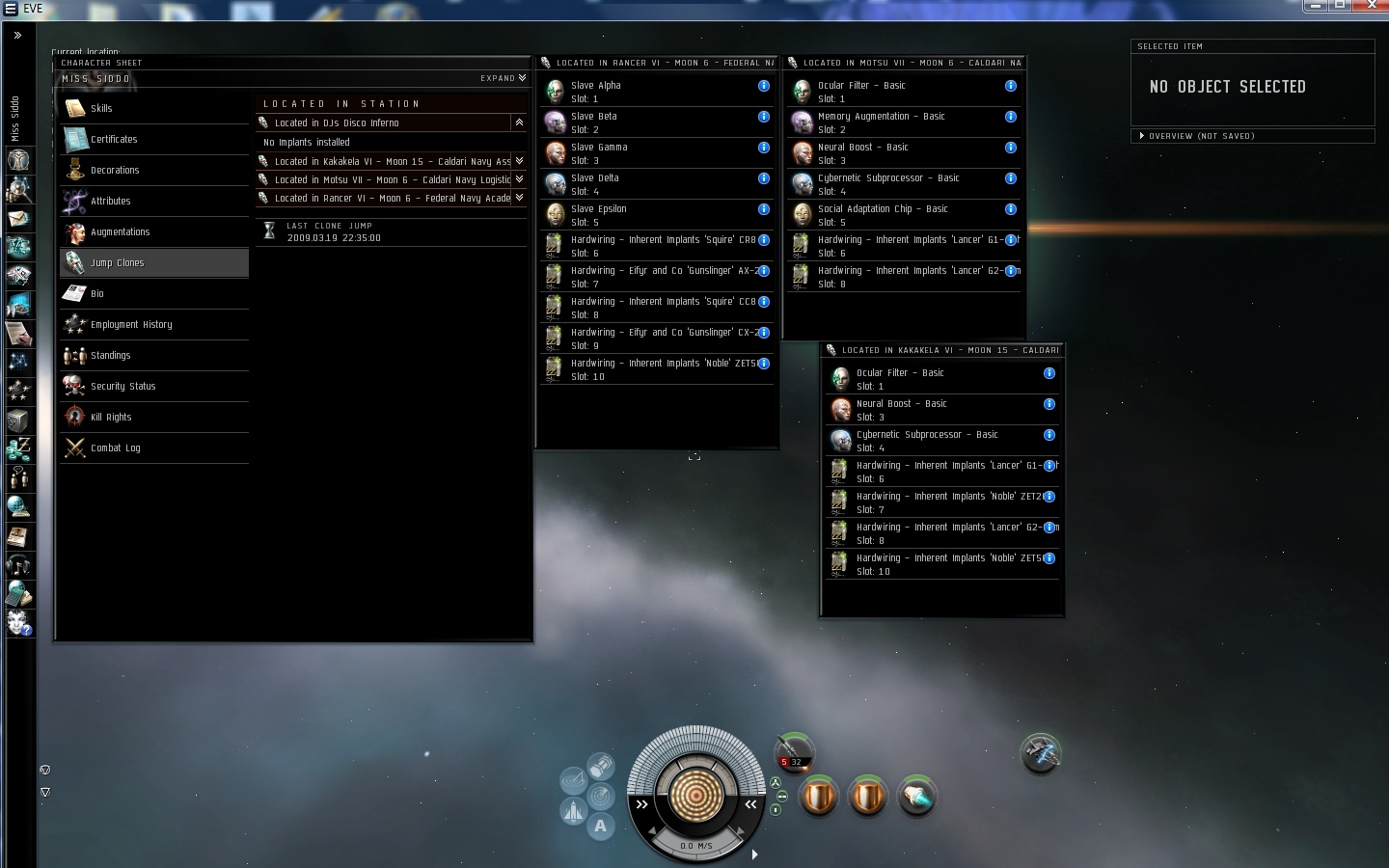The image size is (1389, 868).
Task: Click the capacitor display in HUD center
Action: 695,795
